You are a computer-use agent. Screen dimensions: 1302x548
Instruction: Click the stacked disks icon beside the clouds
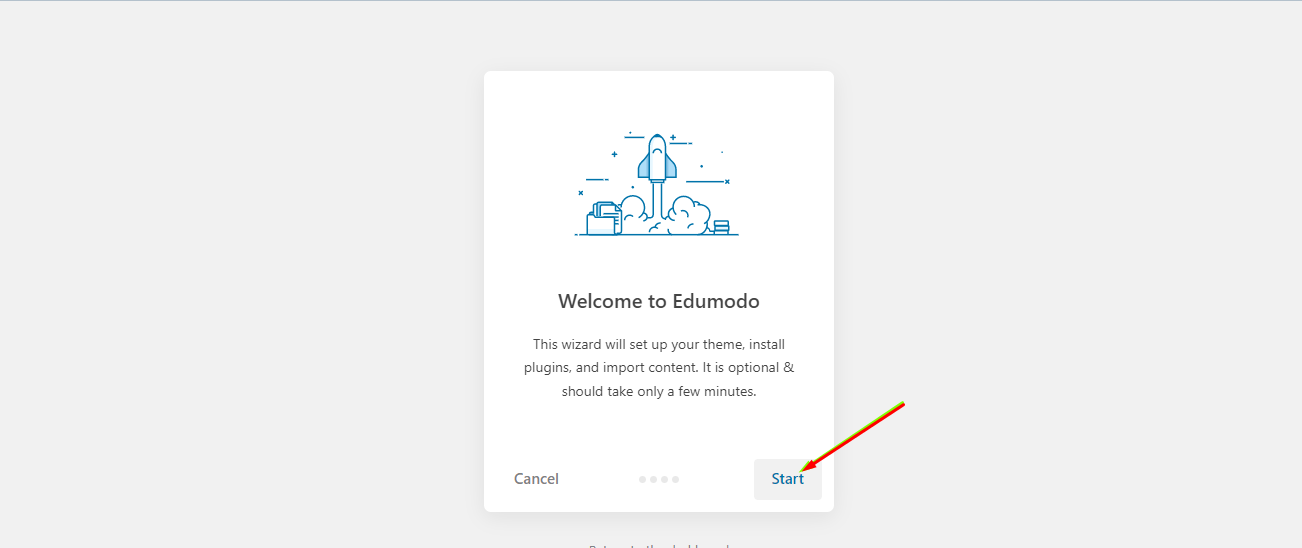721,227
